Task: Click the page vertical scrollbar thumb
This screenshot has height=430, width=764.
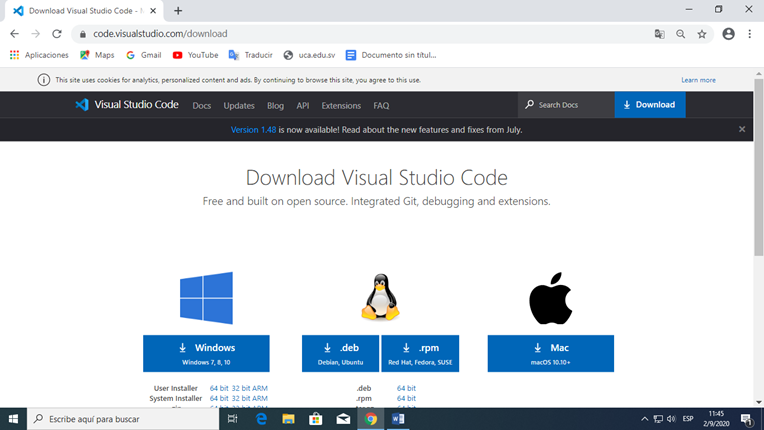Action: coord(759,167)
